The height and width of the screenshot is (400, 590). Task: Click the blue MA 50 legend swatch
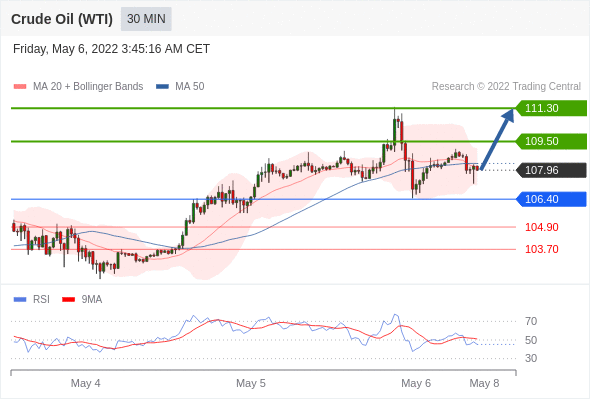click(162, 87)
